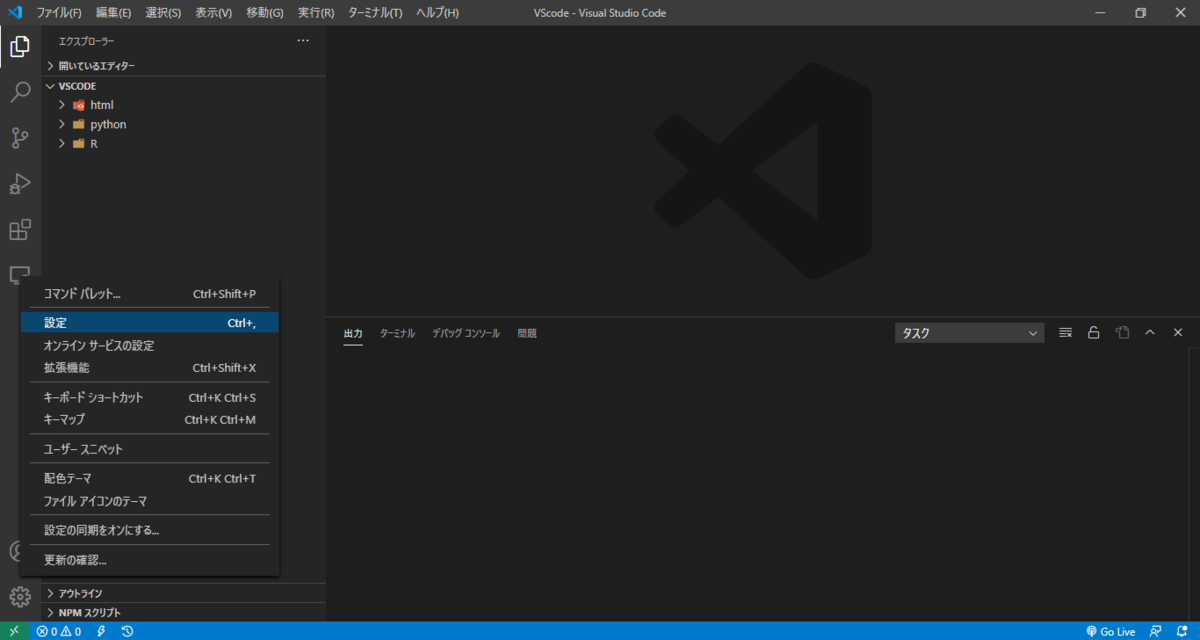Open the ターミナル(T) menu
The height and width of the screenshot is (640, 1200).
coord(375,13)
